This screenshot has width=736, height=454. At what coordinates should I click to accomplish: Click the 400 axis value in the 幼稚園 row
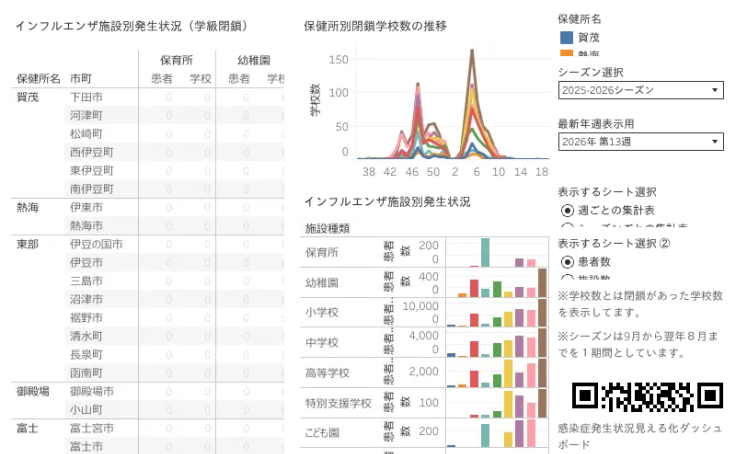[x=429, y=277]
